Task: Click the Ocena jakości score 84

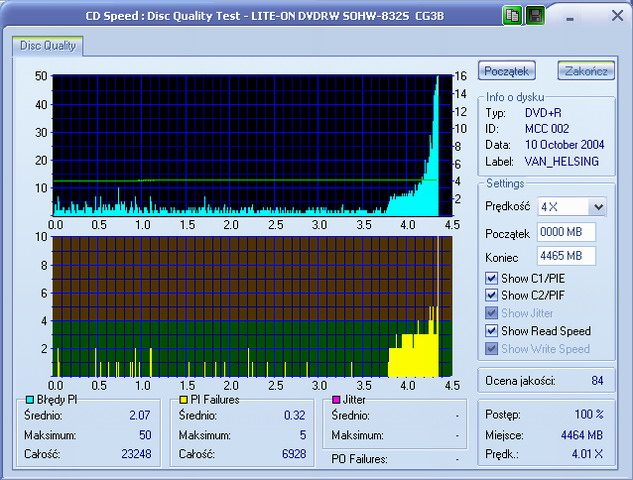Action: click(x=597, y=381)
